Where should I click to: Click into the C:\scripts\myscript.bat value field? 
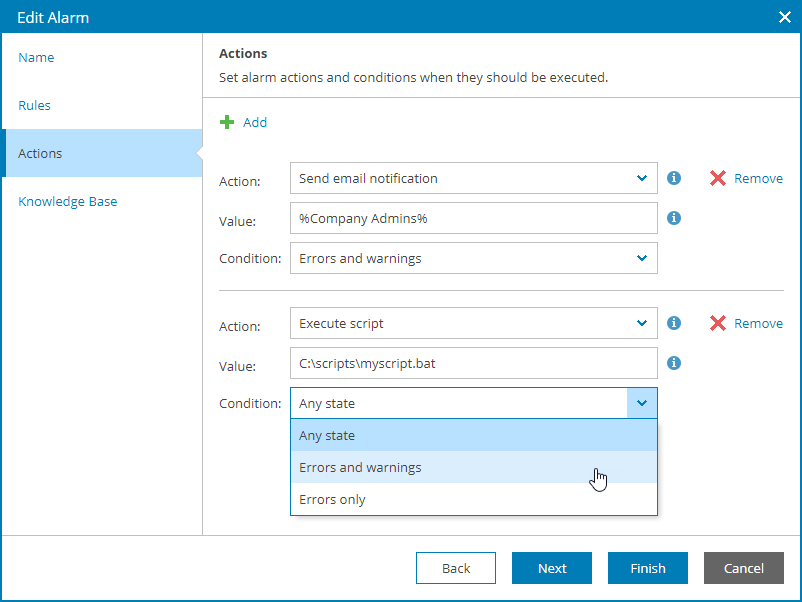tap(473, 363)
